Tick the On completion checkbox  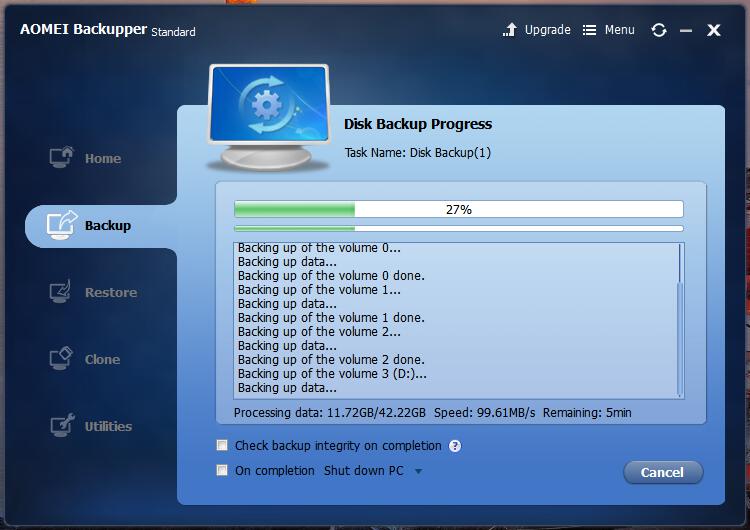(x=222, y=470)
